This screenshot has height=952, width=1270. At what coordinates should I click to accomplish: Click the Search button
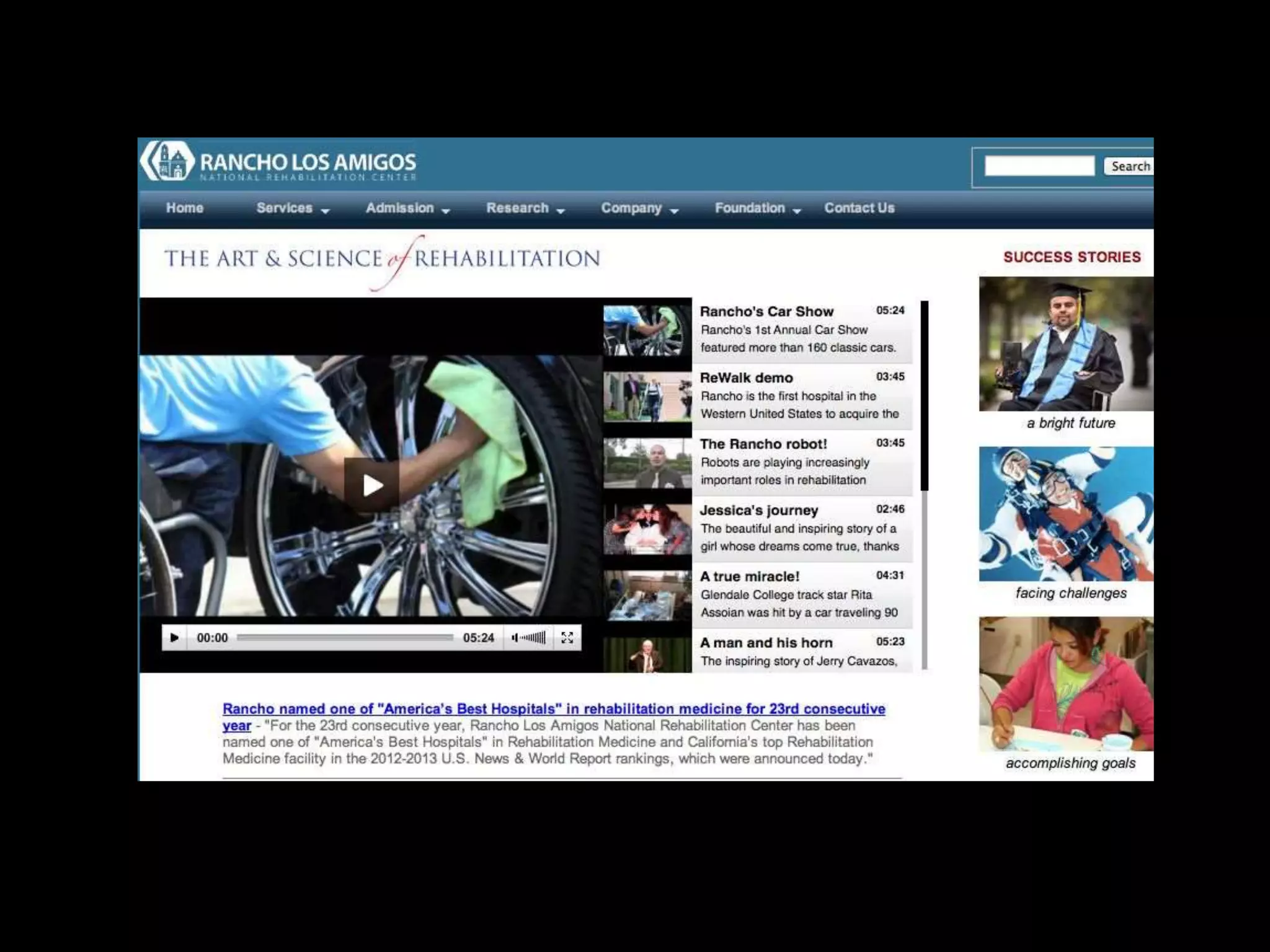1129,166
